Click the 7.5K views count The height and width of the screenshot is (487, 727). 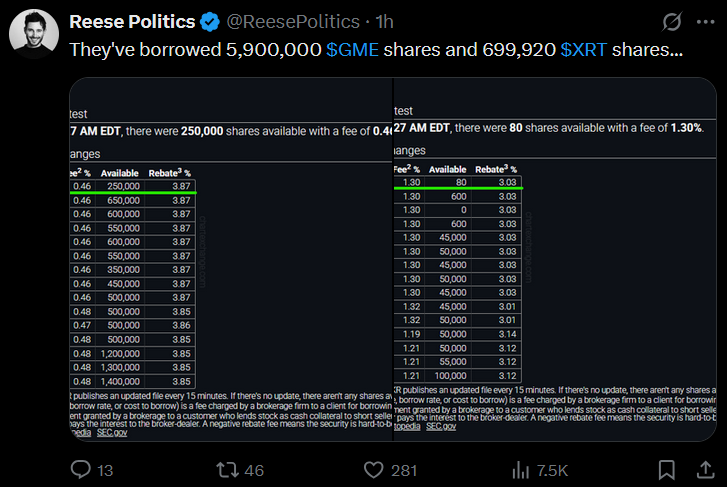pyautogui.click(x=552, y=471)
